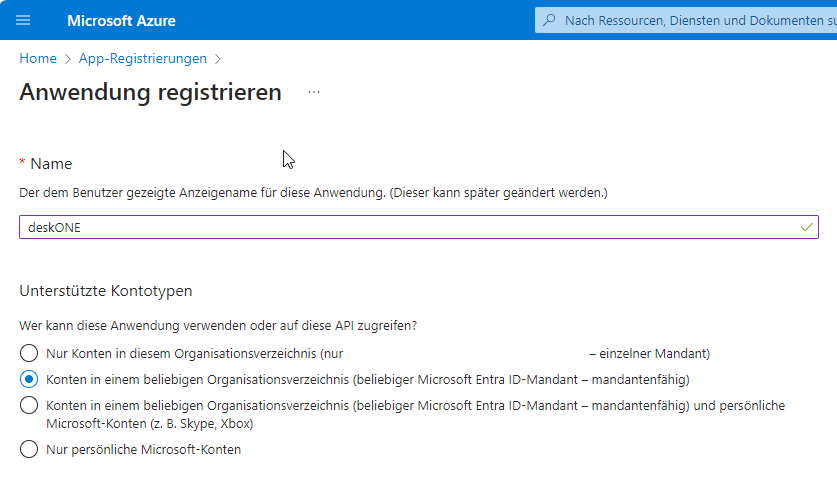The image size is (837, 479).
Task: Open the ellipsis options next to title
Action: (x=314, y=92)
